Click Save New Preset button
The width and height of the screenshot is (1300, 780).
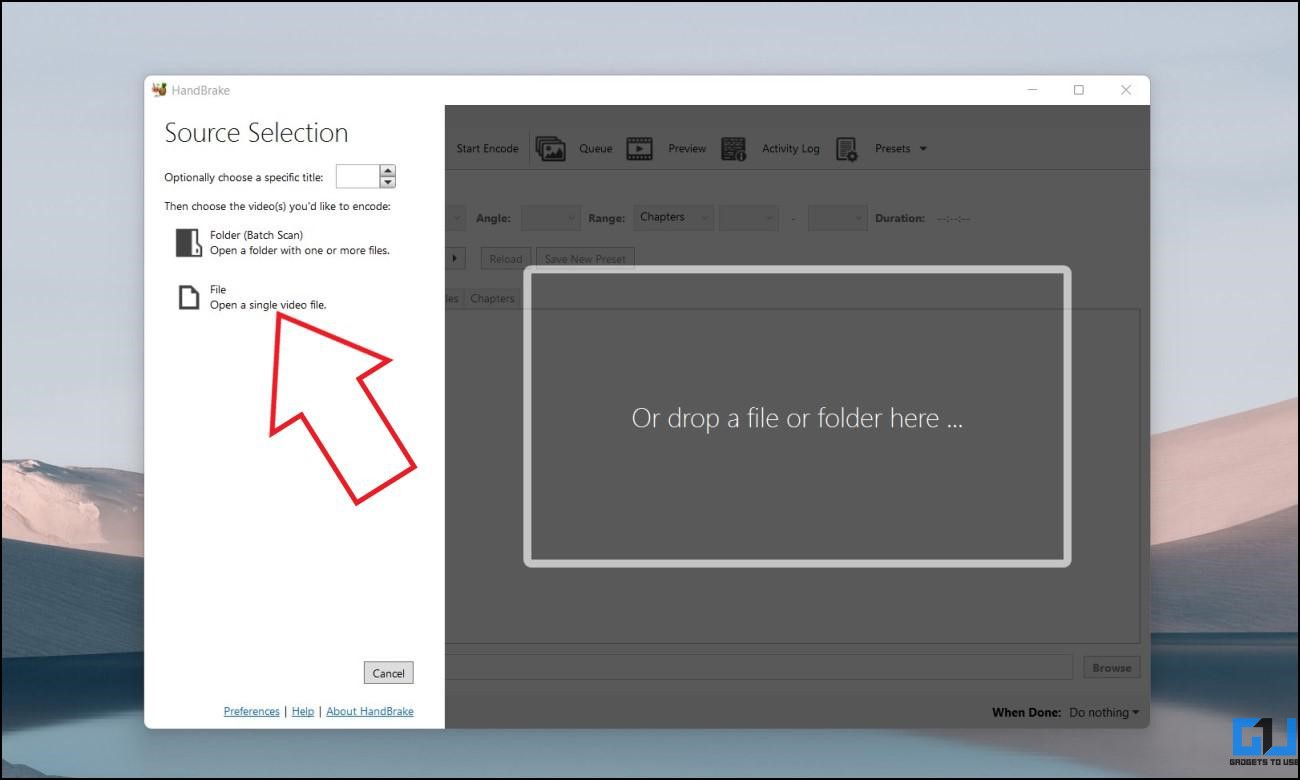585,259
